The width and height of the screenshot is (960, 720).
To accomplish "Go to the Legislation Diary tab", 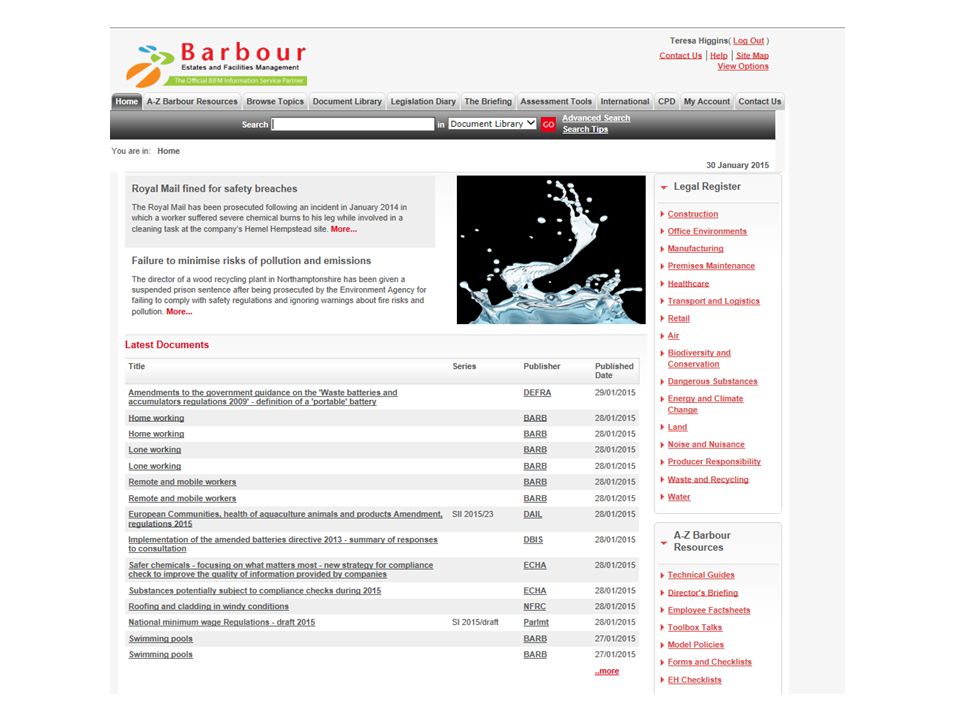I will pyautogui.click(x=423, y=102).
